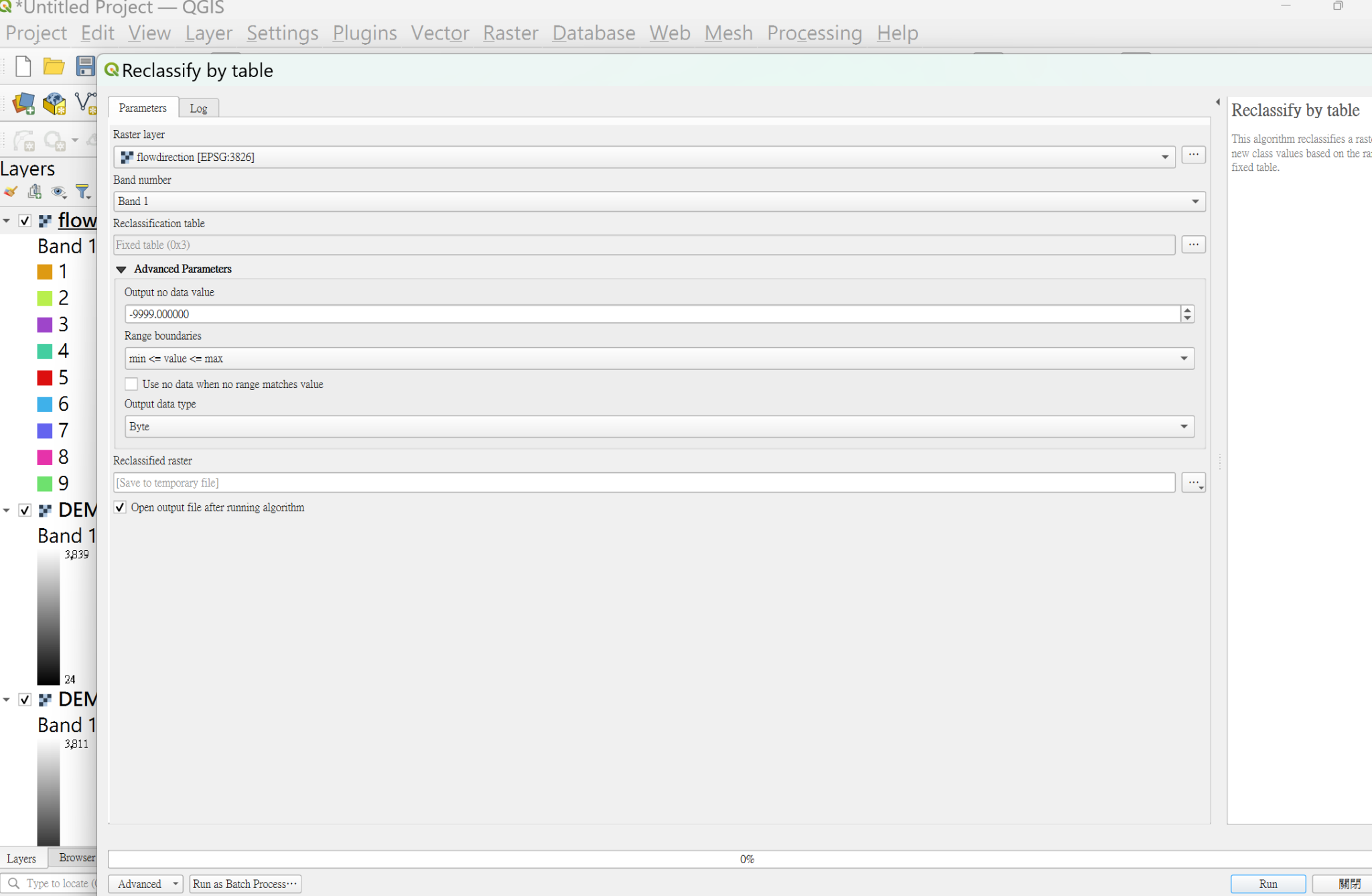
Task: Switch to the Log tab
Action: (x=198, y=108)
